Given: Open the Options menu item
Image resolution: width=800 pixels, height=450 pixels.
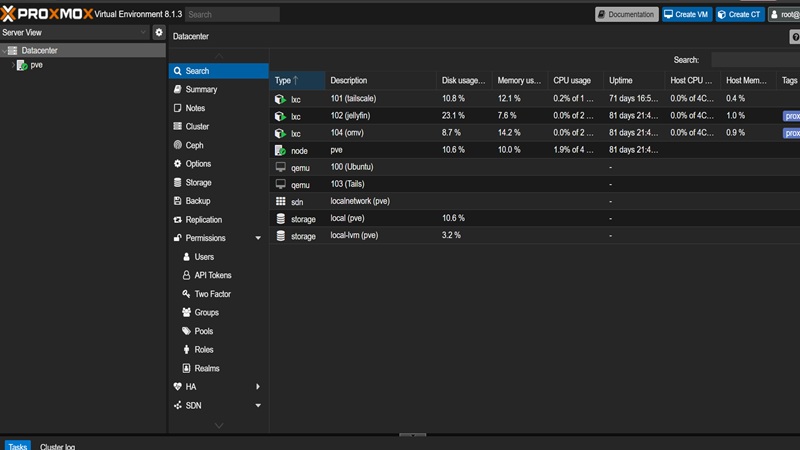Looking at the screenshot, I should coord(218,164).
